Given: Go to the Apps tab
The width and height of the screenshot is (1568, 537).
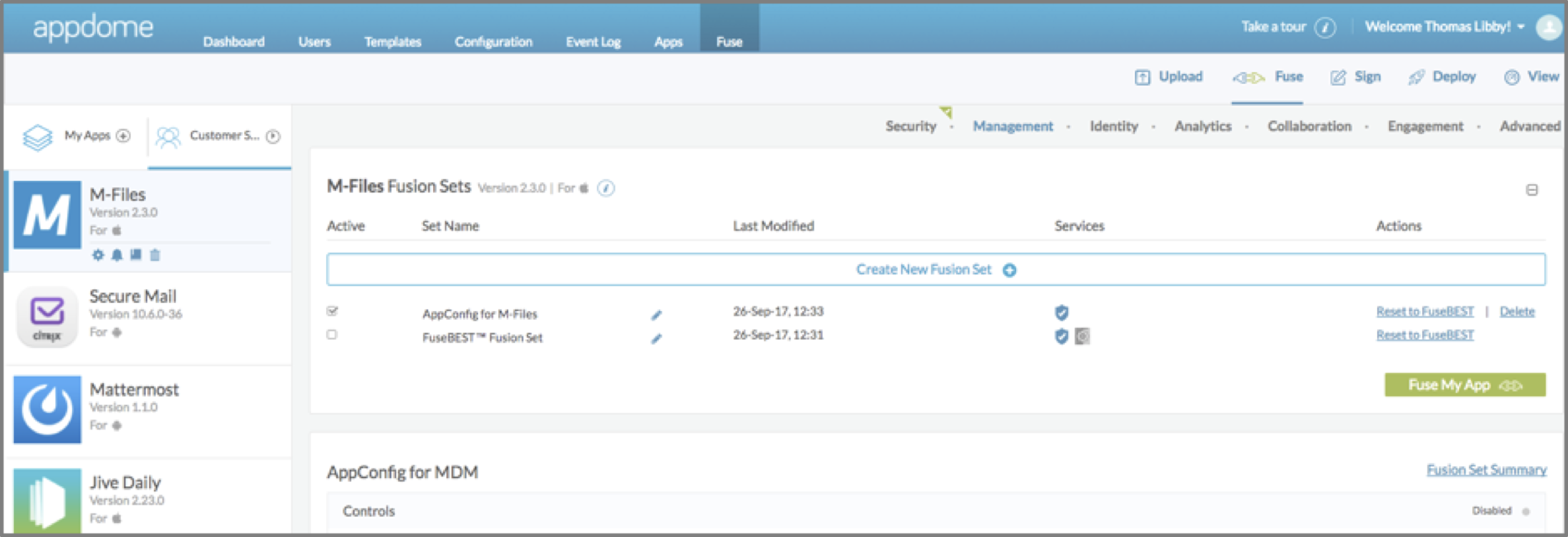Looking at the screenshot, I should click(668, 42).
